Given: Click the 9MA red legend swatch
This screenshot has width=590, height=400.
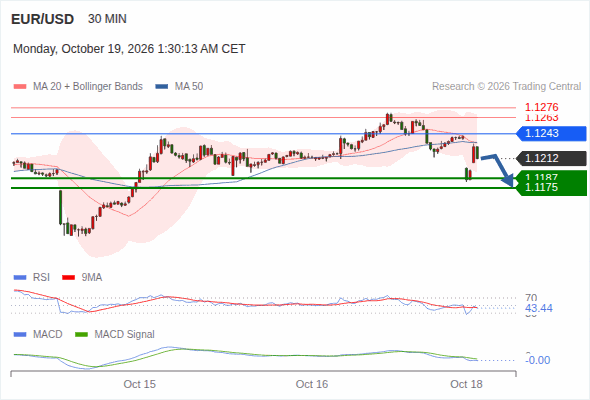Looking at the screenshot, I should pyautogui.click(x=68, y=278).
